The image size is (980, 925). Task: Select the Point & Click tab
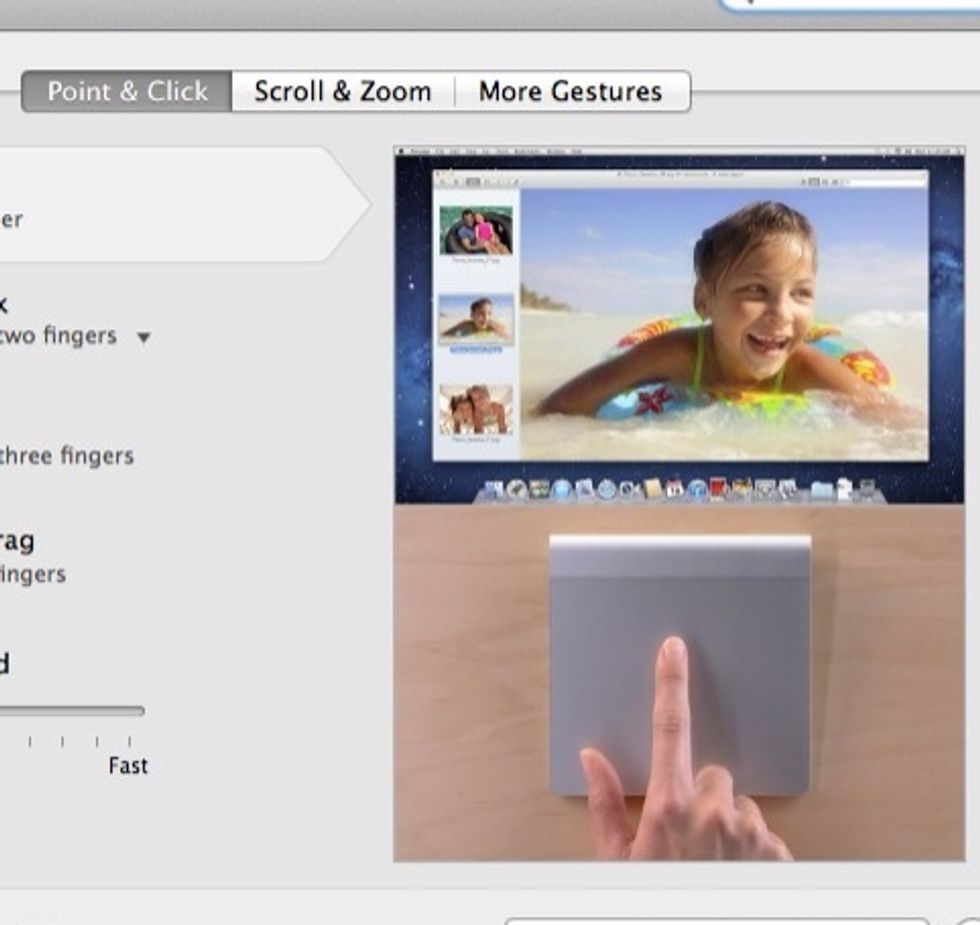pyautogui.click(x=127, y=92)
